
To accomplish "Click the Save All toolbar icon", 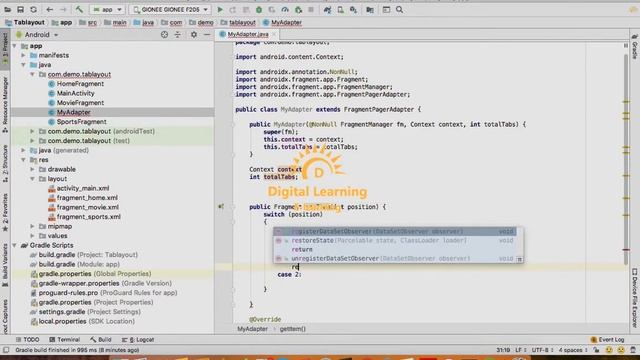I will (x=20, y=9).
